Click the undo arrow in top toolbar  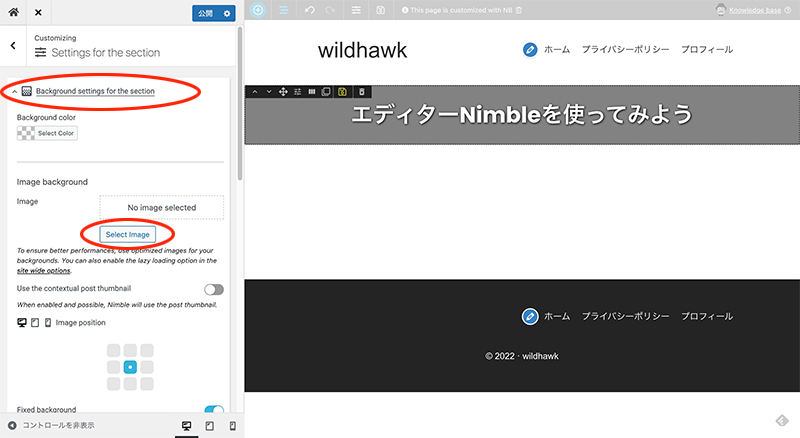(x=309, y=10)
